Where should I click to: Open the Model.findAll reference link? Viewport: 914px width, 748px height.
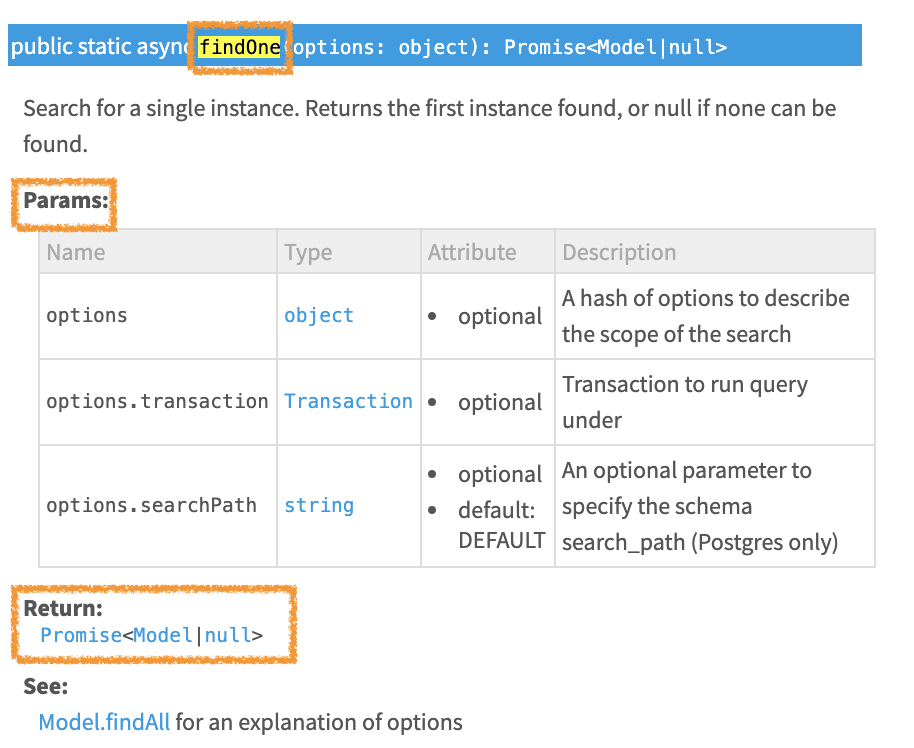point(104,722)
